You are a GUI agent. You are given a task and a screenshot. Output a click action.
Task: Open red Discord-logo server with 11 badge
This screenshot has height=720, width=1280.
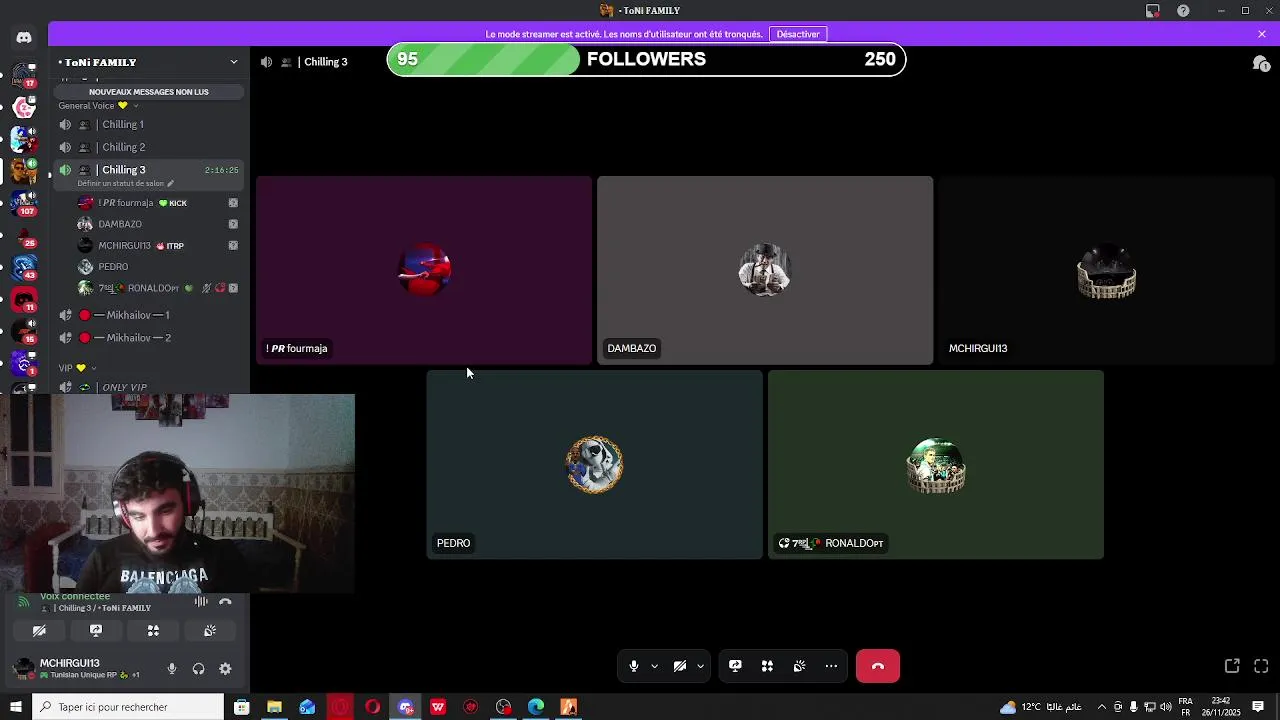click(24, 298)
